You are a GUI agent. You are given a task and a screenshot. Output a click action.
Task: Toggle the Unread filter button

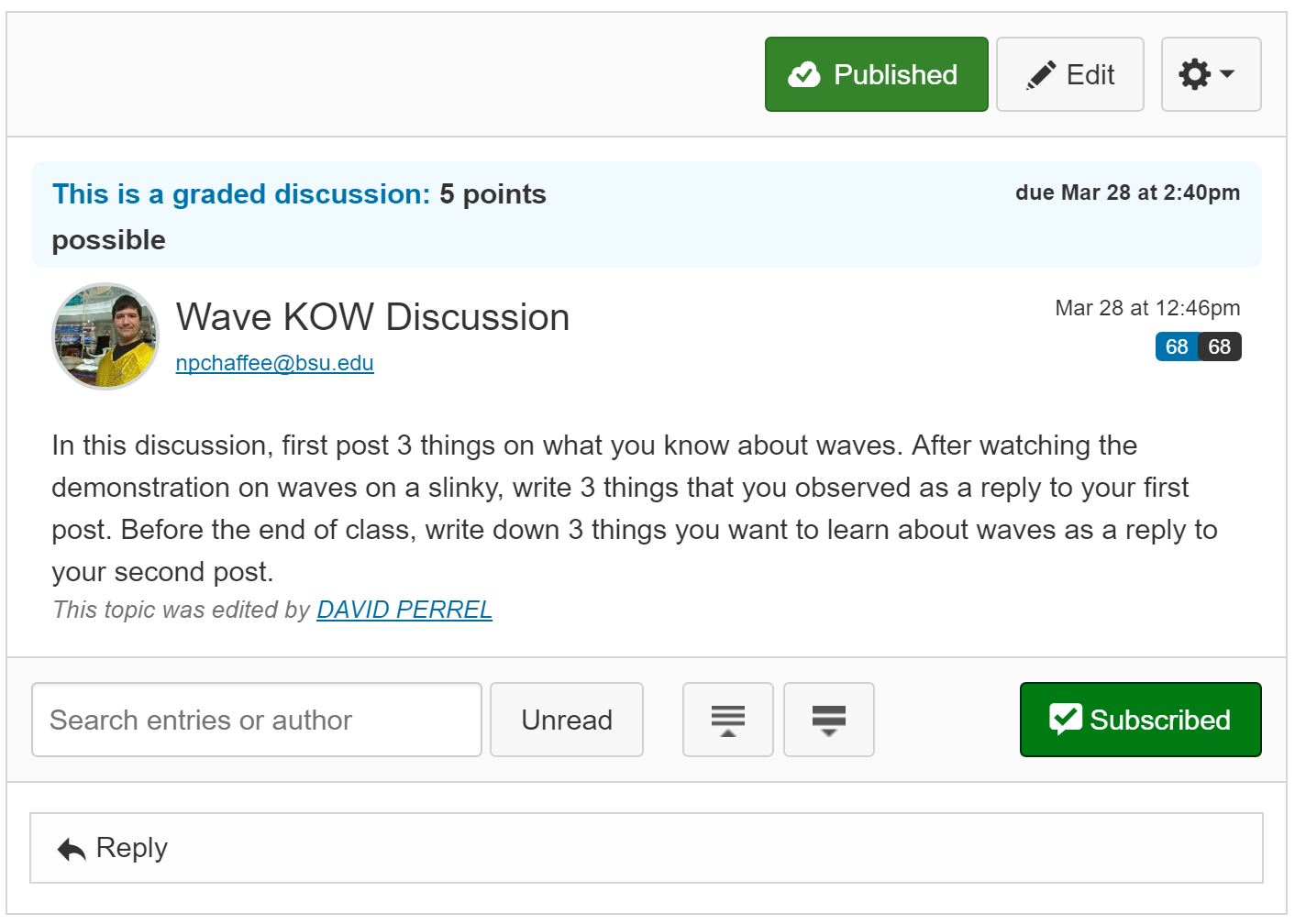point(566,720)
